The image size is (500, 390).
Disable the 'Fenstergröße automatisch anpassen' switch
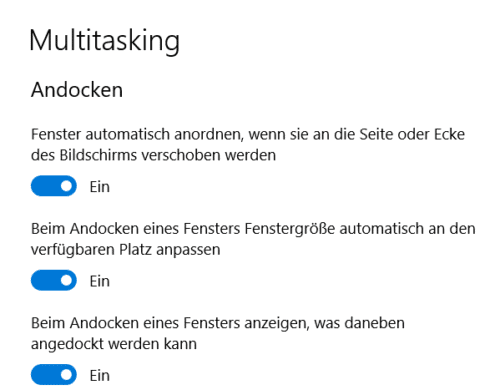pos(54,280)
